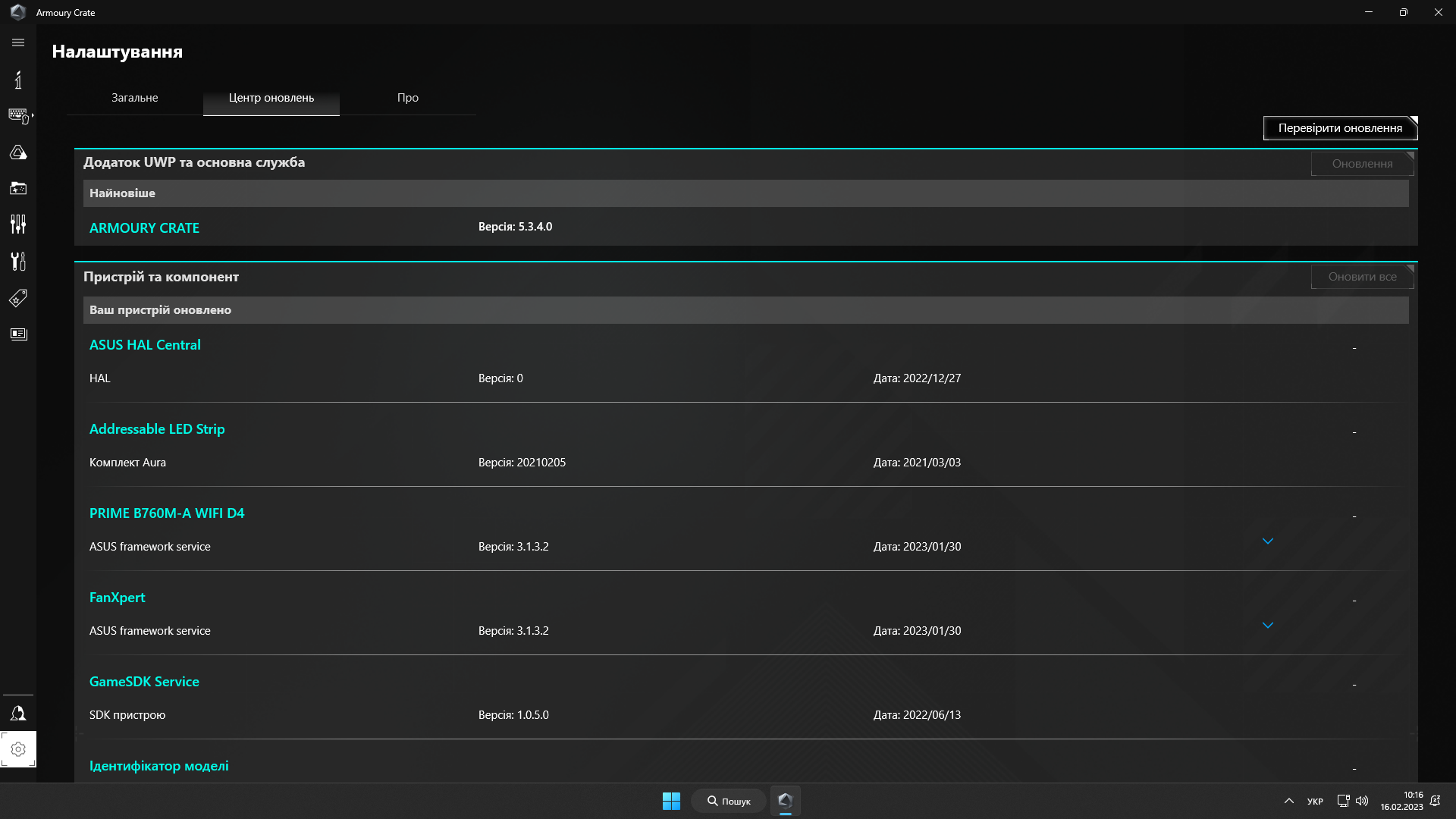Click the УКР language indicator
The width and height of the screenshot is (1456, 819).
coord(1315,802)
